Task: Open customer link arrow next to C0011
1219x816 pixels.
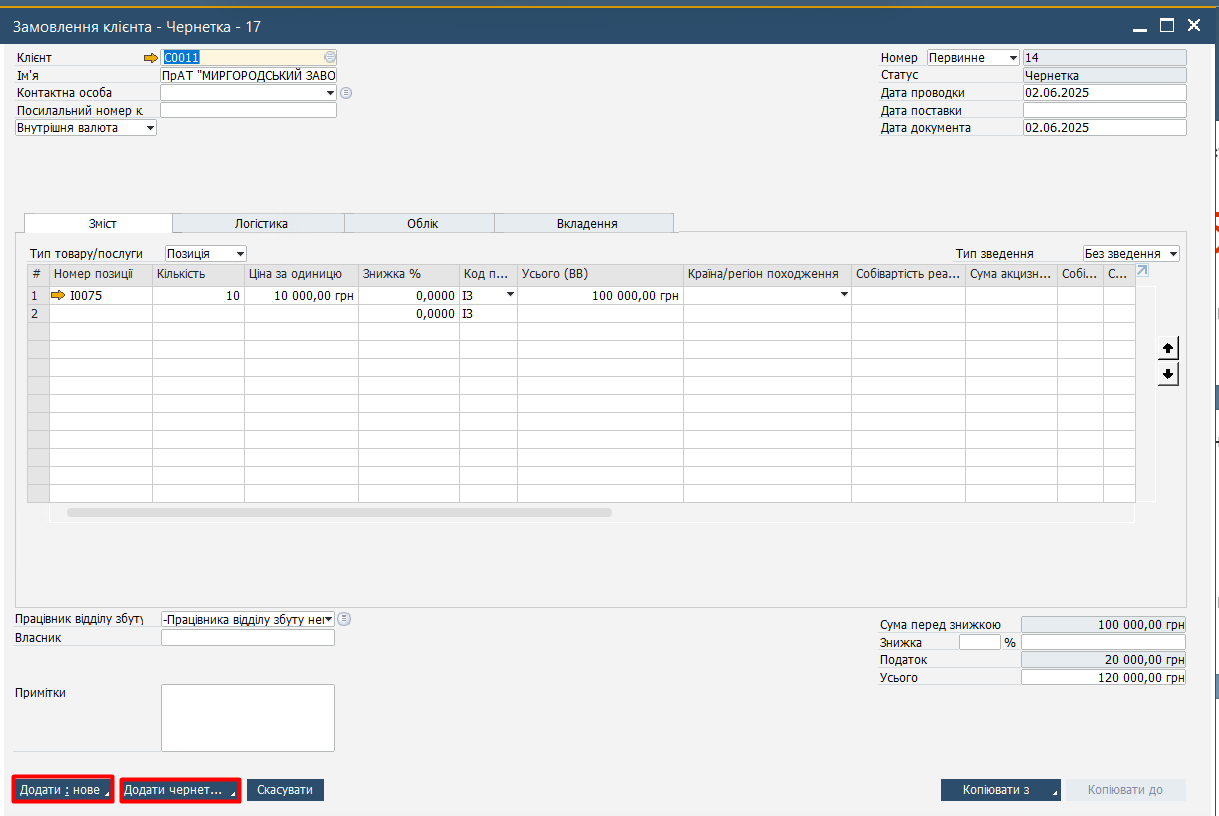Action: tap(151, 58)
